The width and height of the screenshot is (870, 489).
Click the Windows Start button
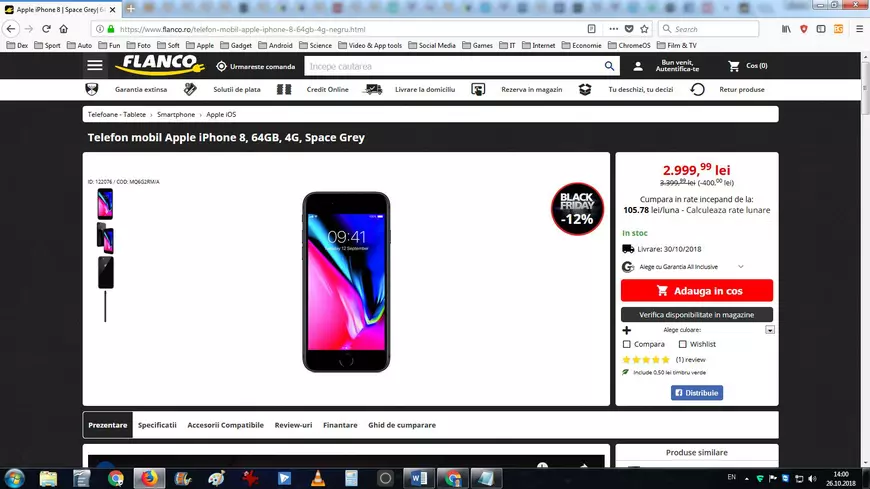point(14,478)
